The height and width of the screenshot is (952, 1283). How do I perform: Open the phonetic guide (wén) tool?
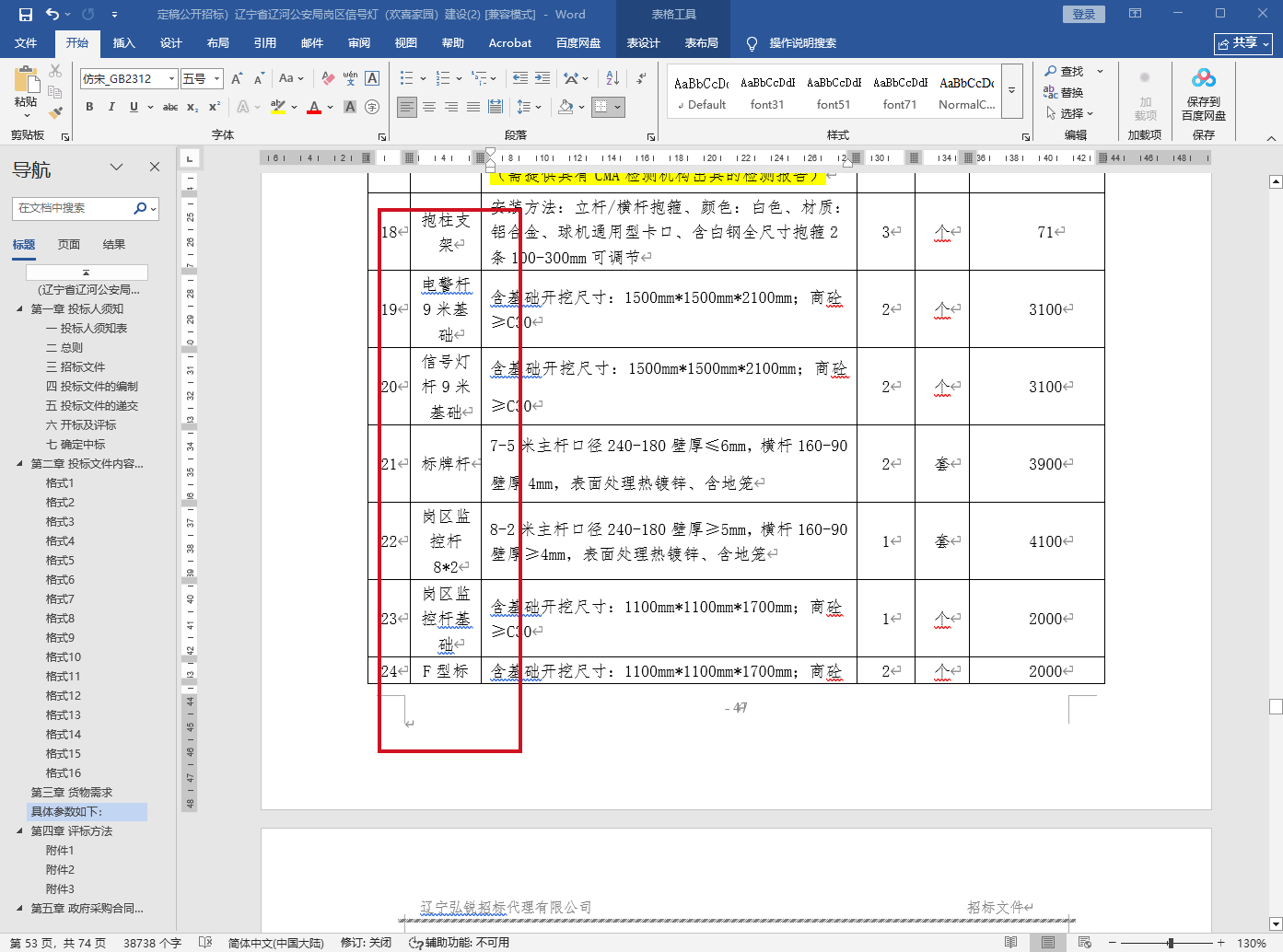coord(350,79)
